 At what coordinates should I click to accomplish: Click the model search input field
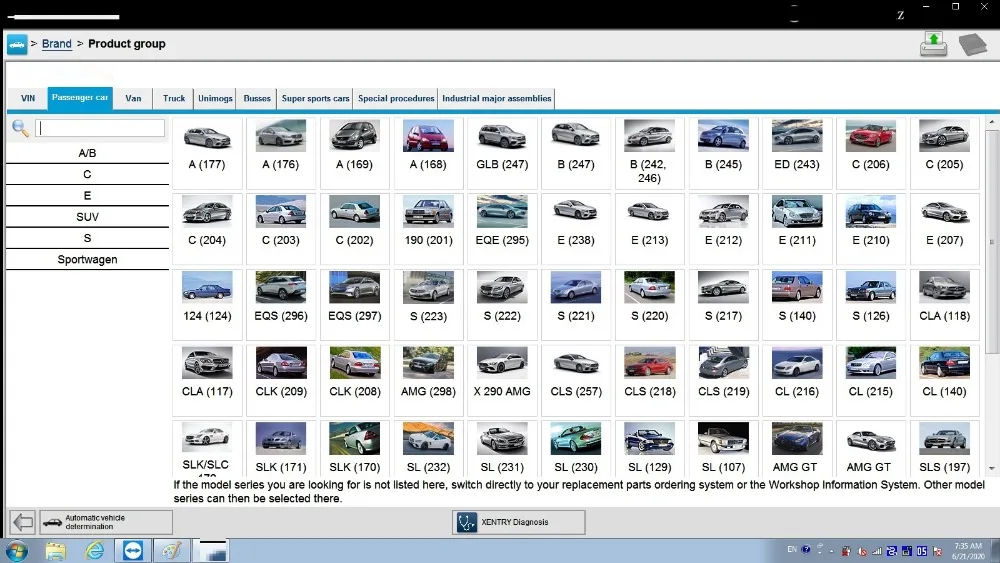100,128
